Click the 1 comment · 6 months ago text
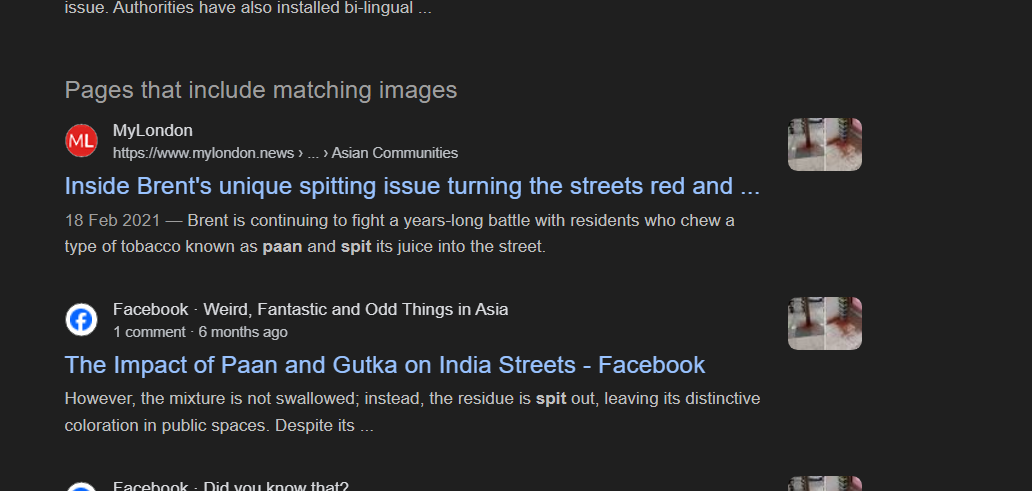 (200, 332)
